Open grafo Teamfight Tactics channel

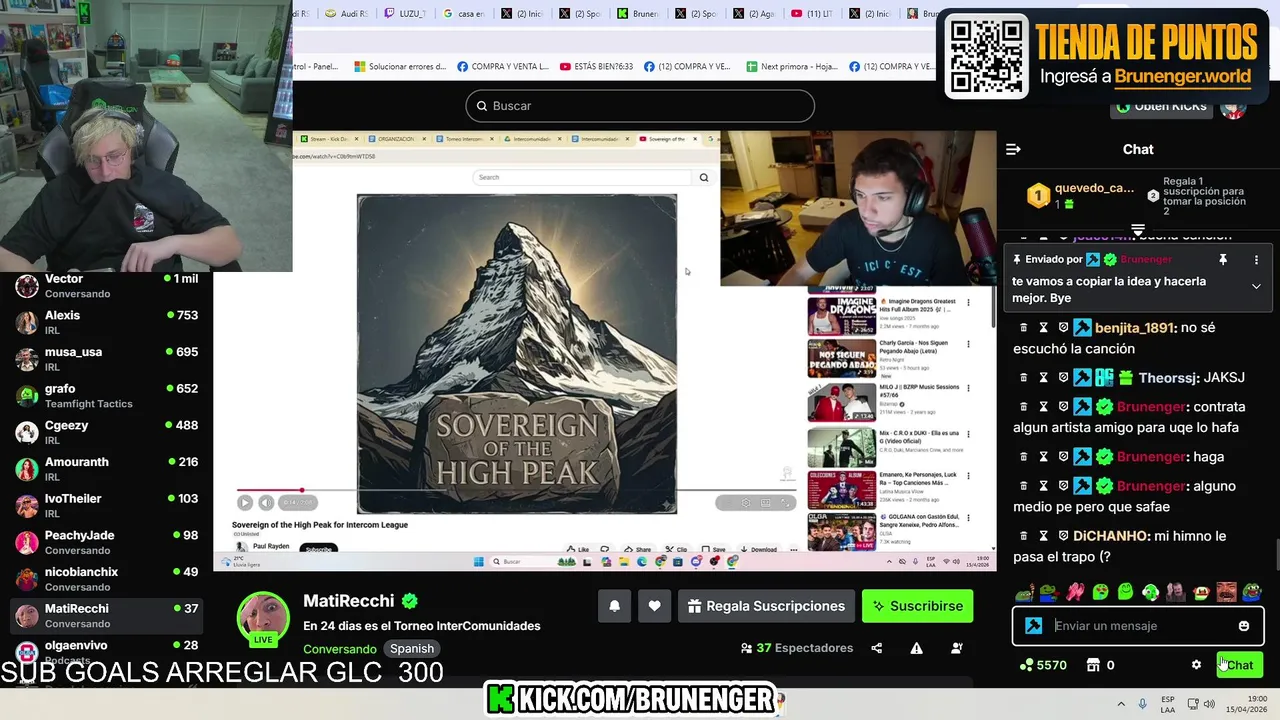[x=106, y=396]
